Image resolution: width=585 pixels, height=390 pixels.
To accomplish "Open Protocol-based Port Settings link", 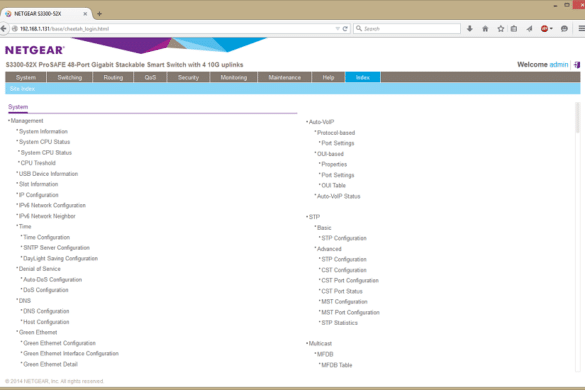I will [x=338, y=143].
